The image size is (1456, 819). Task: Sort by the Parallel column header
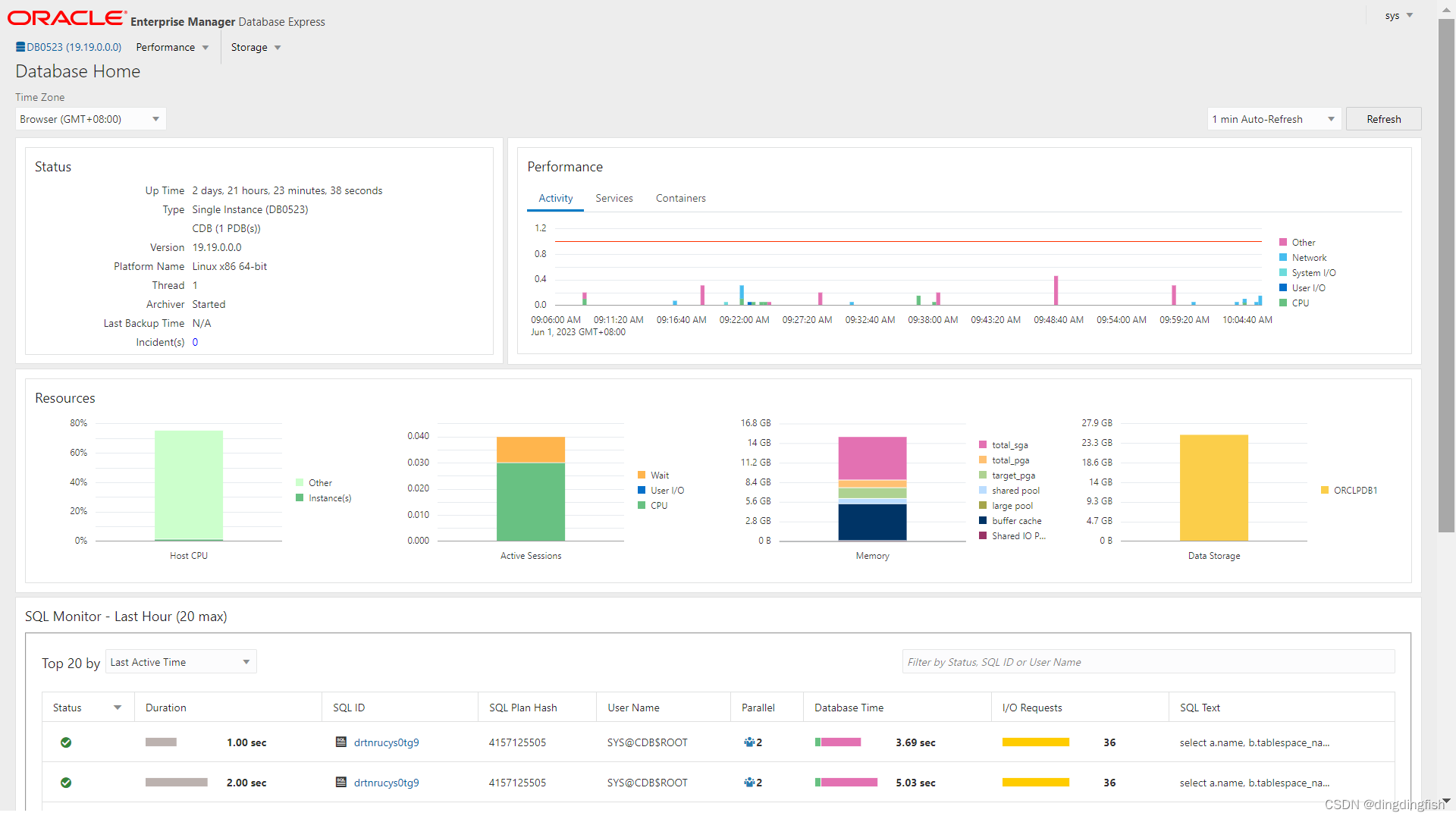point(767,708)
